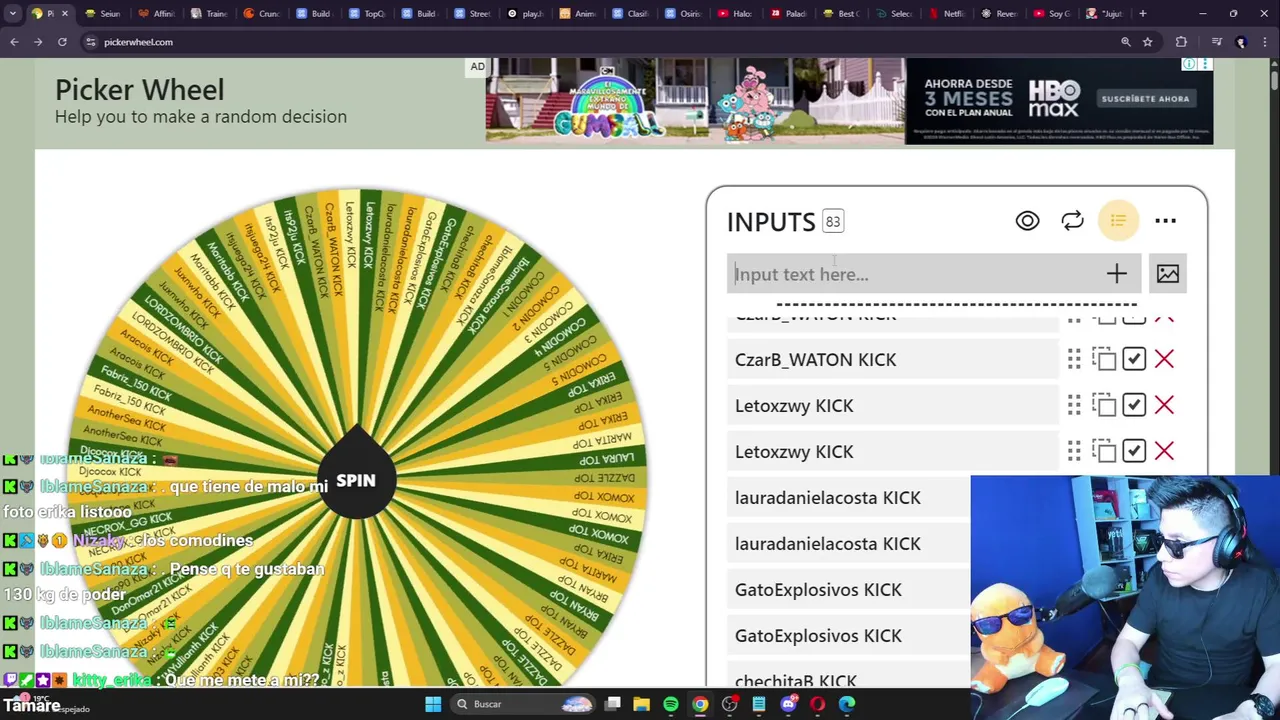Click the 83 inputs count badge
The width and height of the screenshot is (1280, 720).
(833, 221)
